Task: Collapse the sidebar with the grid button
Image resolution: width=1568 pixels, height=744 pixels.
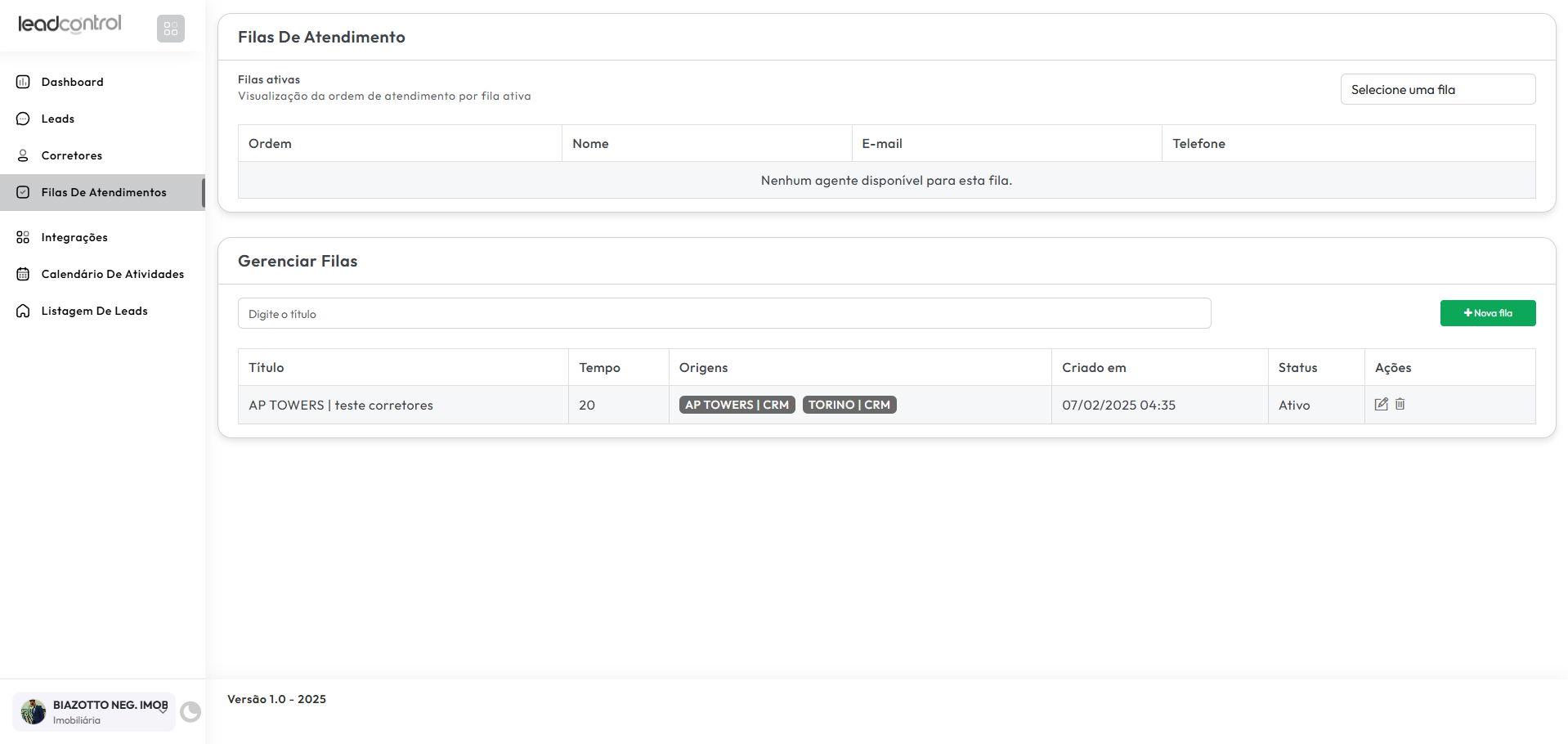Action: [x=171, y=29]
